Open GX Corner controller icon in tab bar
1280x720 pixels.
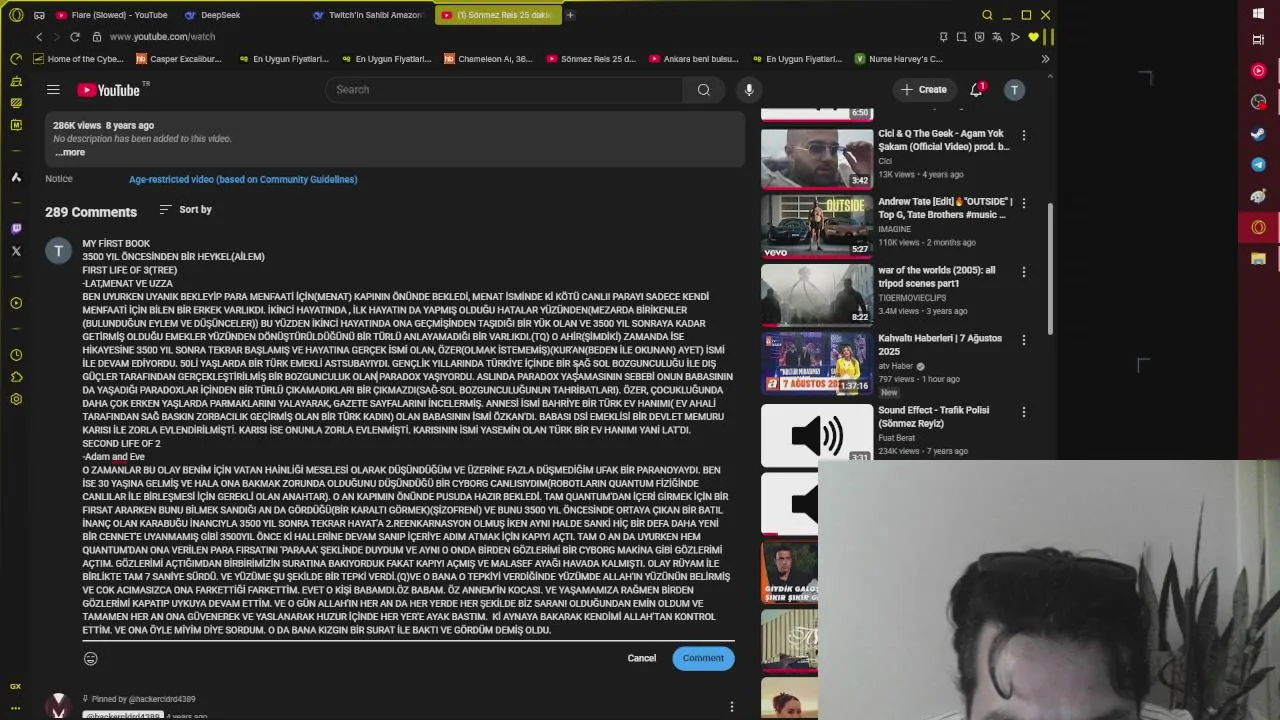(39, 15)
